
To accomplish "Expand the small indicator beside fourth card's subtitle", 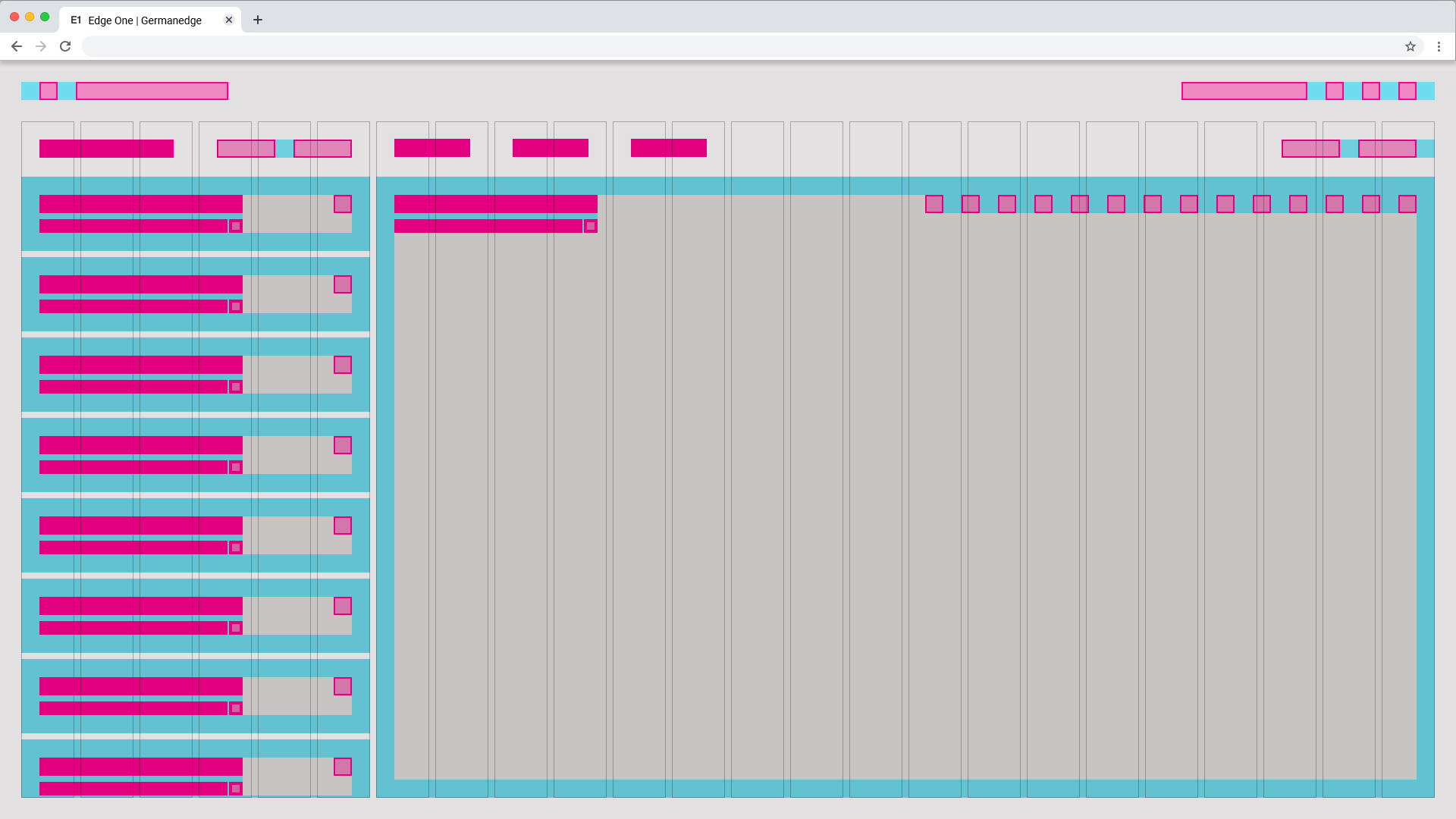I will tap(236, 467).
